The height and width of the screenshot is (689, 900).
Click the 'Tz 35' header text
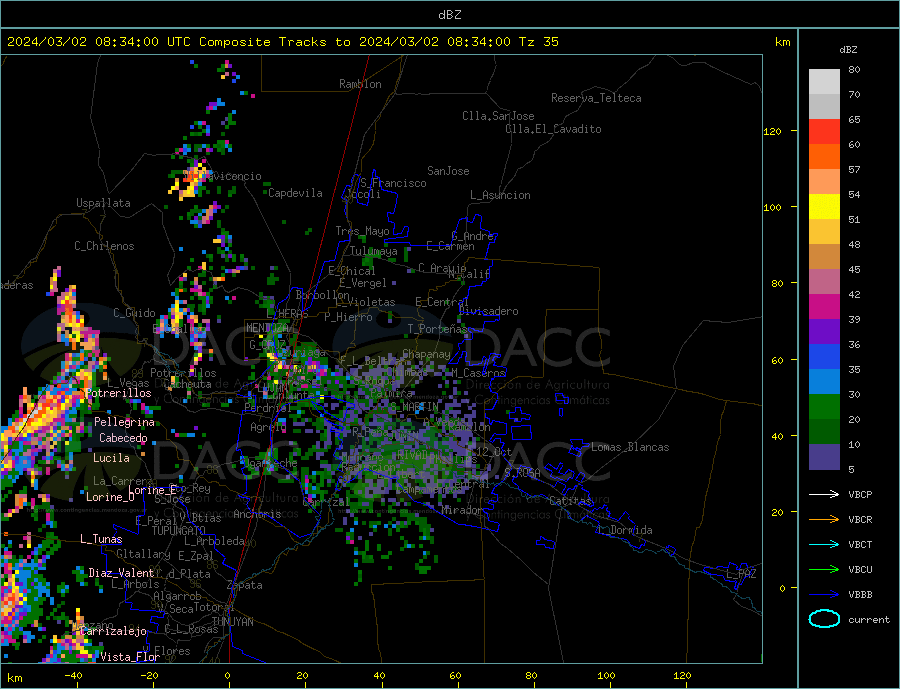pos(538,42)
